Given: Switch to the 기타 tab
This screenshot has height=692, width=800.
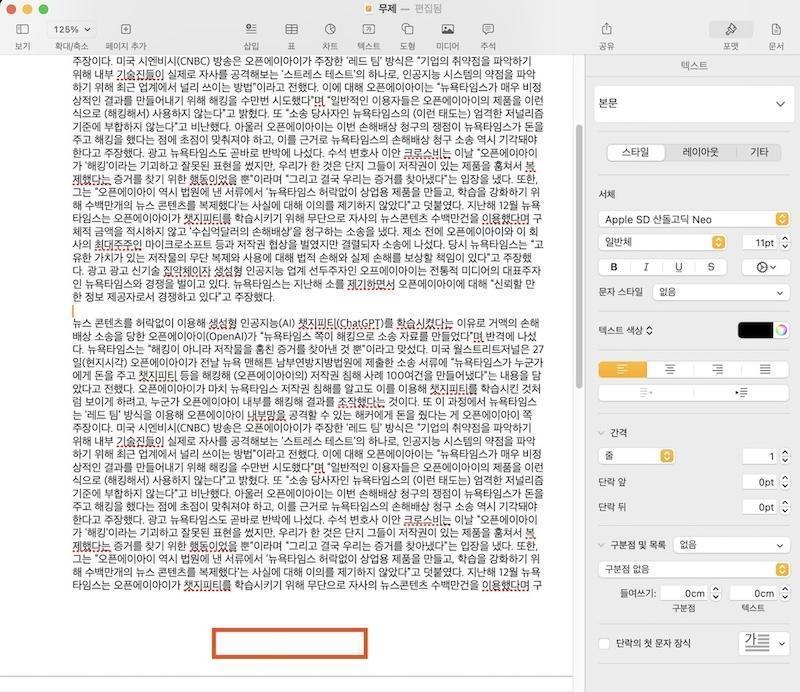Looking at the screenshot, I should [x=759, y=152].
